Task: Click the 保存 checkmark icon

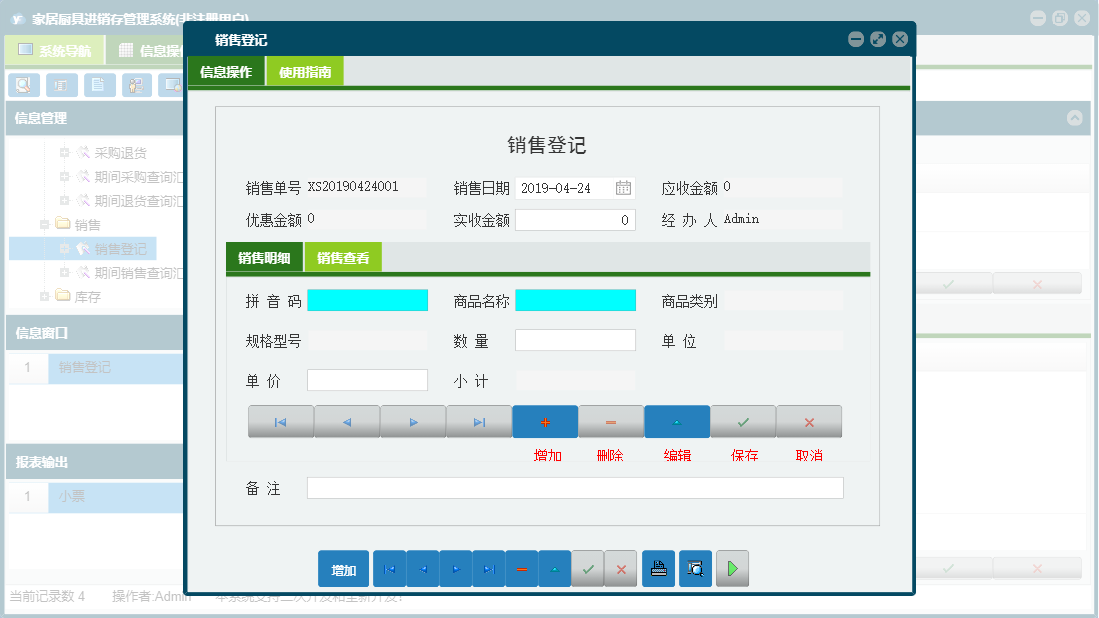Action: click(x=742, y=421)
